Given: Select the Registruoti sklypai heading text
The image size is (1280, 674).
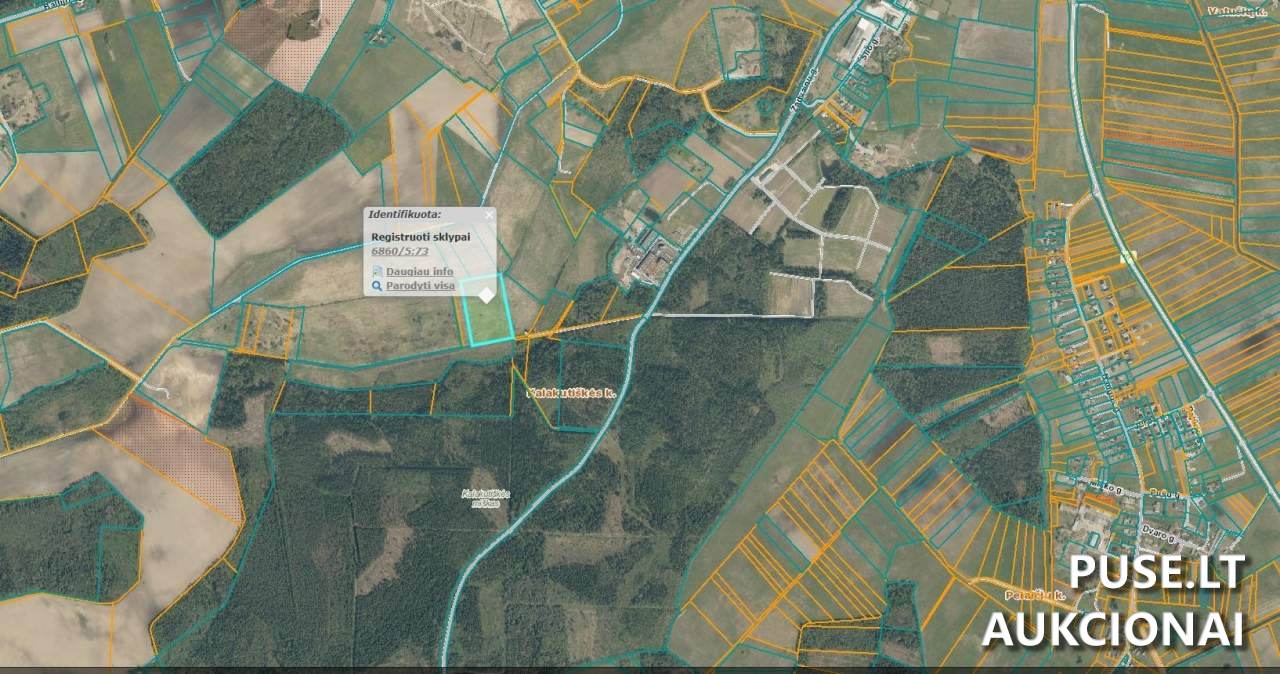Looking at the screenshot, I should (x=420, y=236).
